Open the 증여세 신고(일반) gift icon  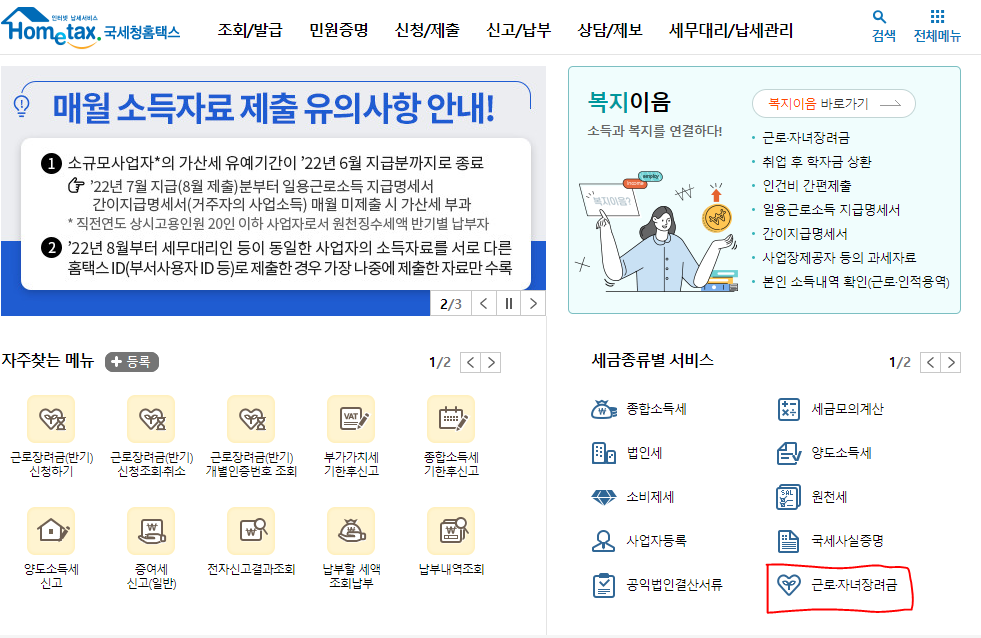click(x=150, y=531)
